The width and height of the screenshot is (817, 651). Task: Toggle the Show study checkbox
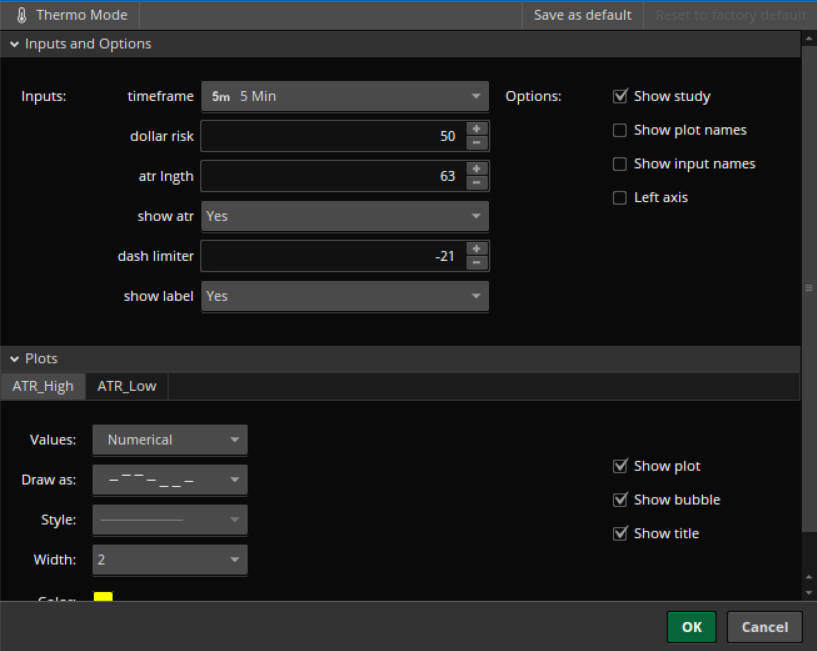coord(620,96)
